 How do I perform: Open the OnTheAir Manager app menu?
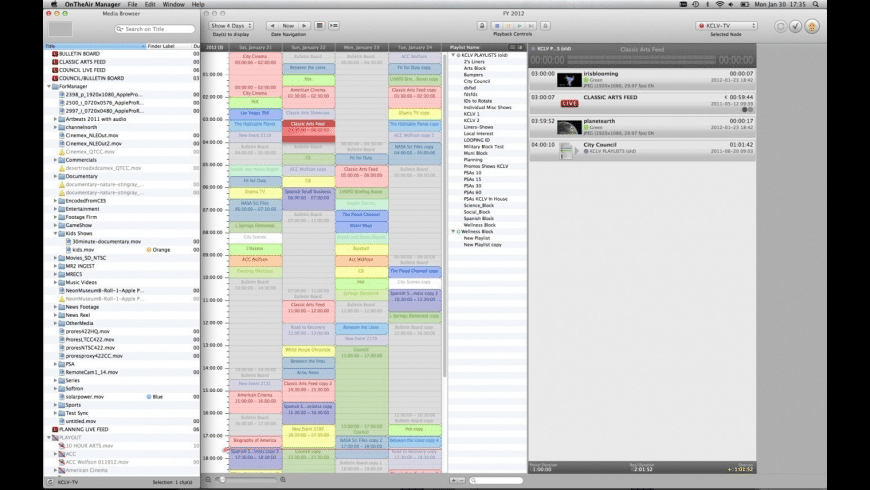92,4
